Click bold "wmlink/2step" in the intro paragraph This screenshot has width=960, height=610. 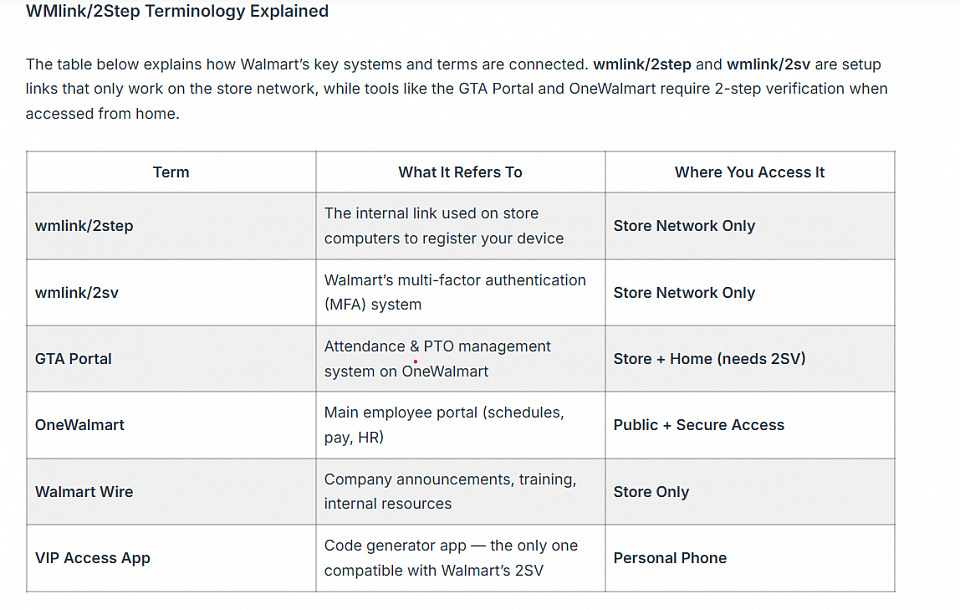[x=642, y=64]
